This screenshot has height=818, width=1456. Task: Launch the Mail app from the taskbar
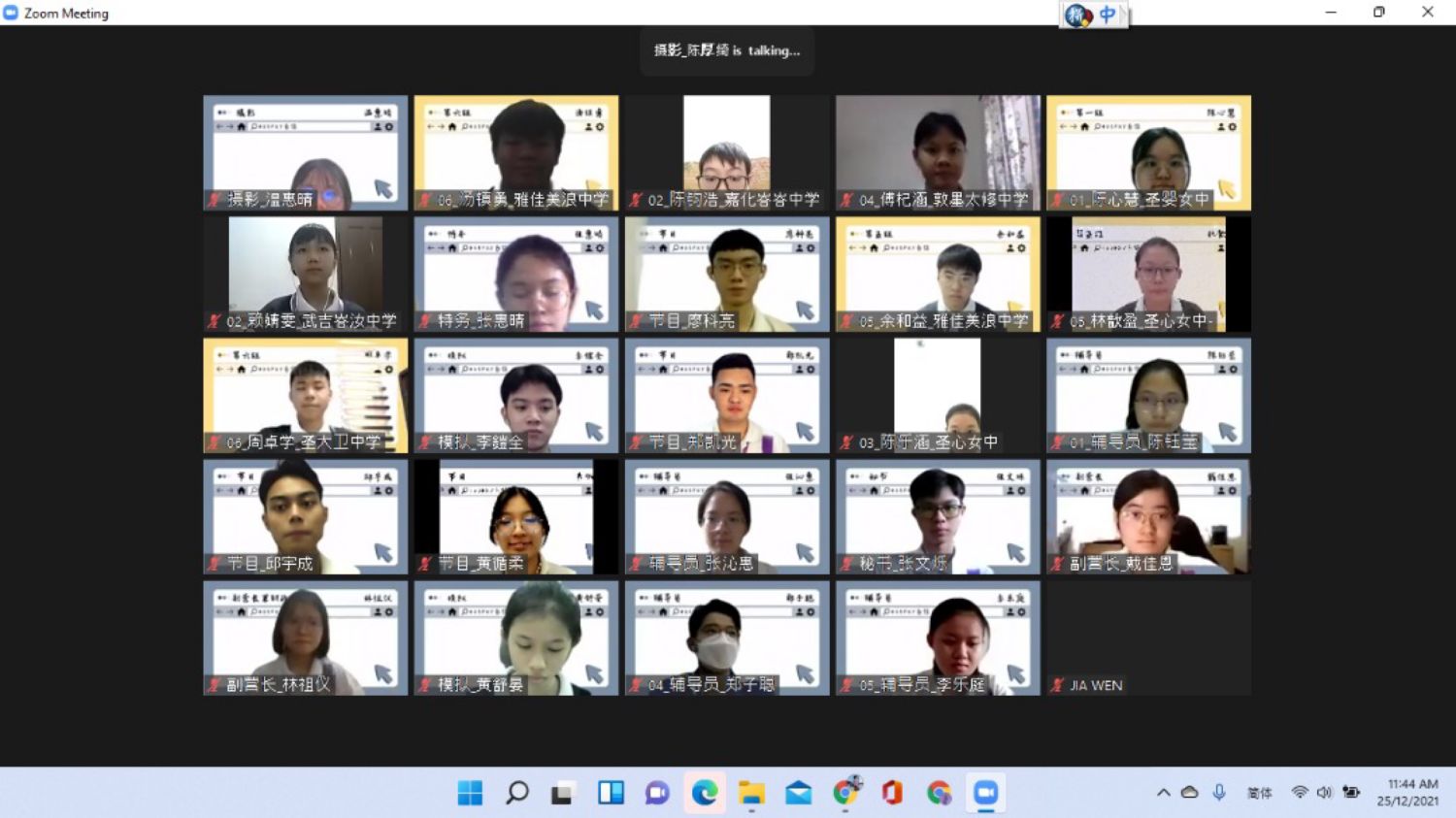tap(798, 793)
